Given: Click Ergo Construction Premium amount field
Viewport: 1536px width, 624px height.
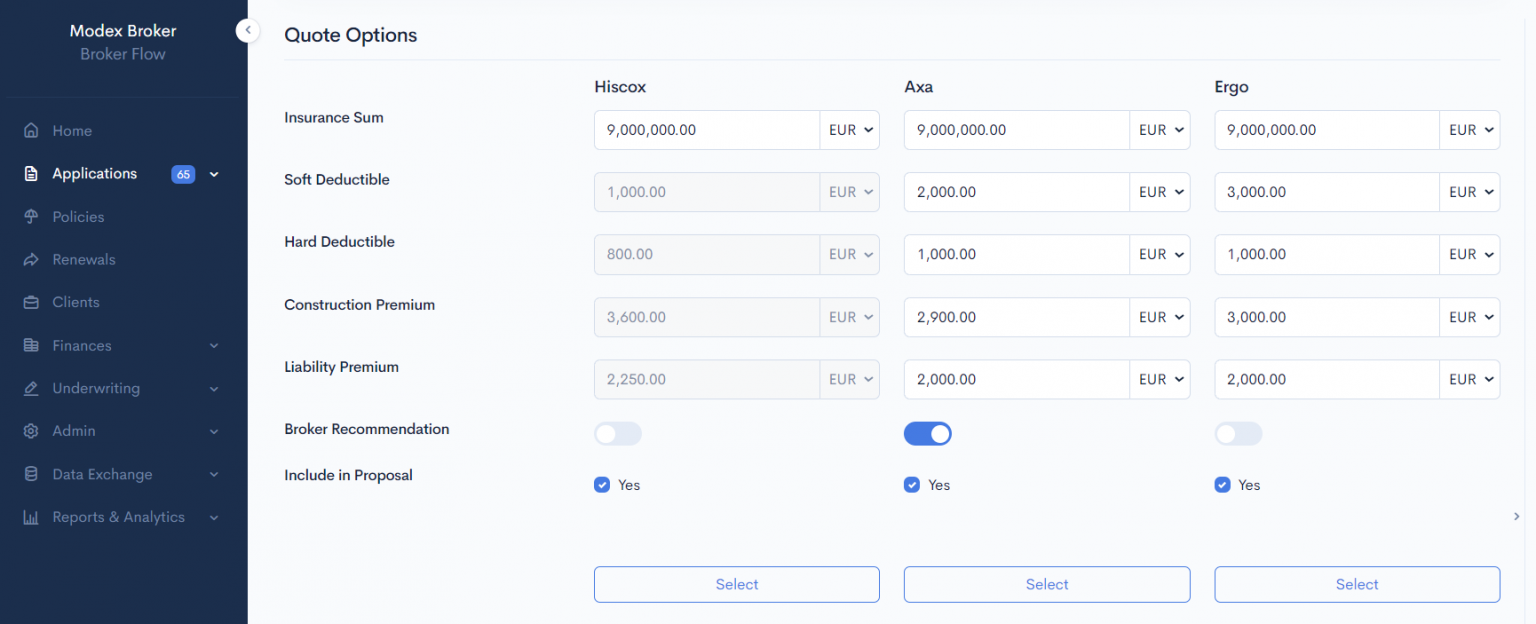Looking at the screenshot, I should click(x=1326, y=317).
